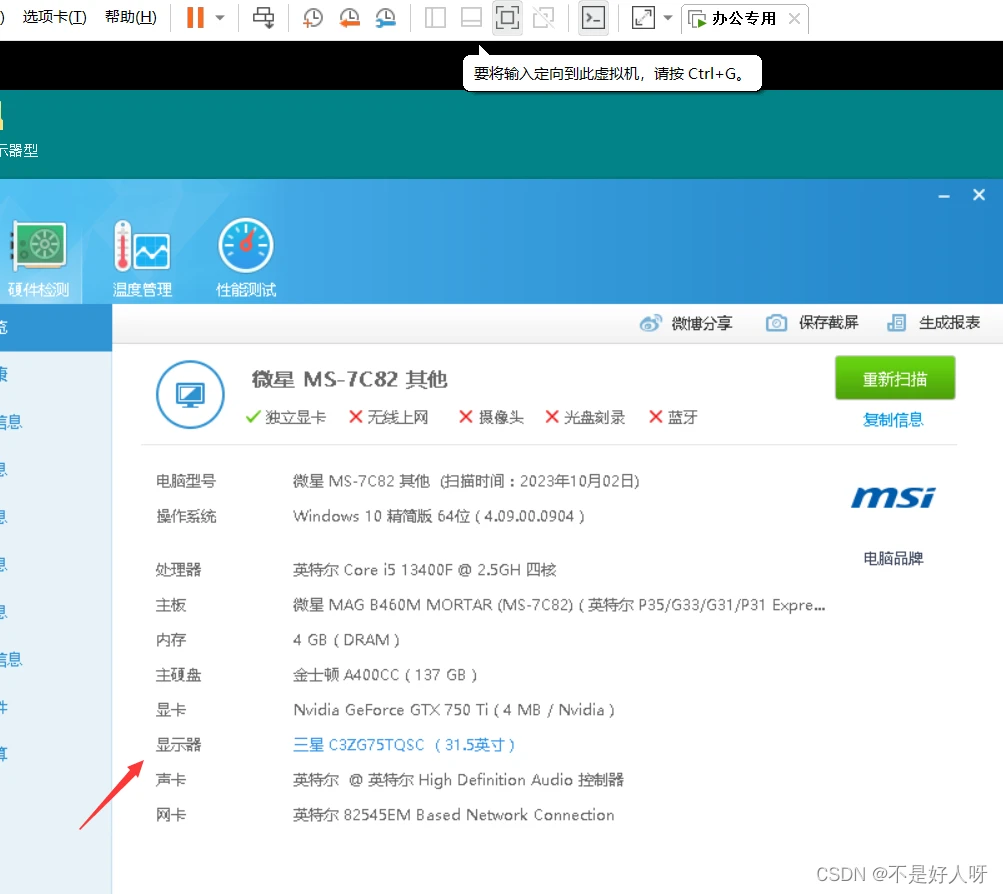
Task: Open the 选项卡(T) menu
Action: click(54, 17)
